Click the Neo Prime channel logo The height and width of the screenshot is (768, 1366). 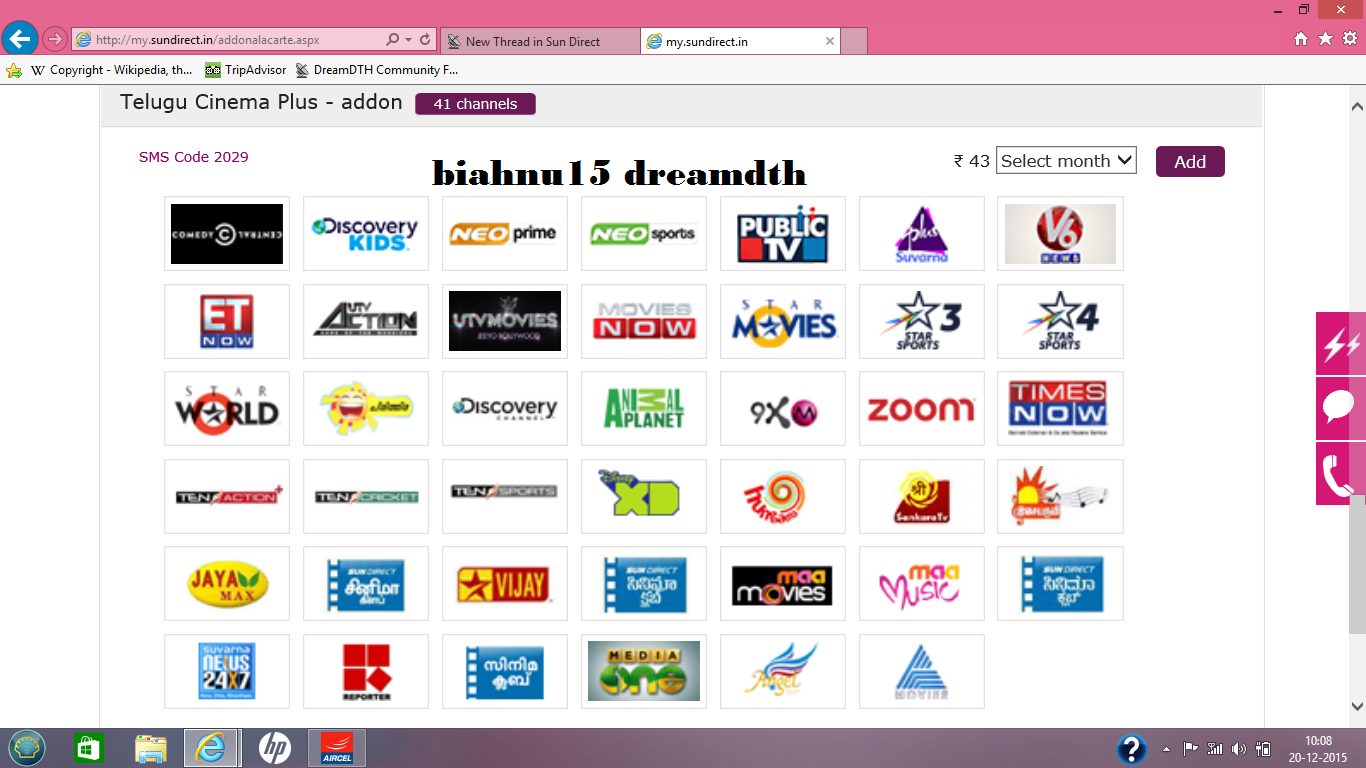pos(505,234)
